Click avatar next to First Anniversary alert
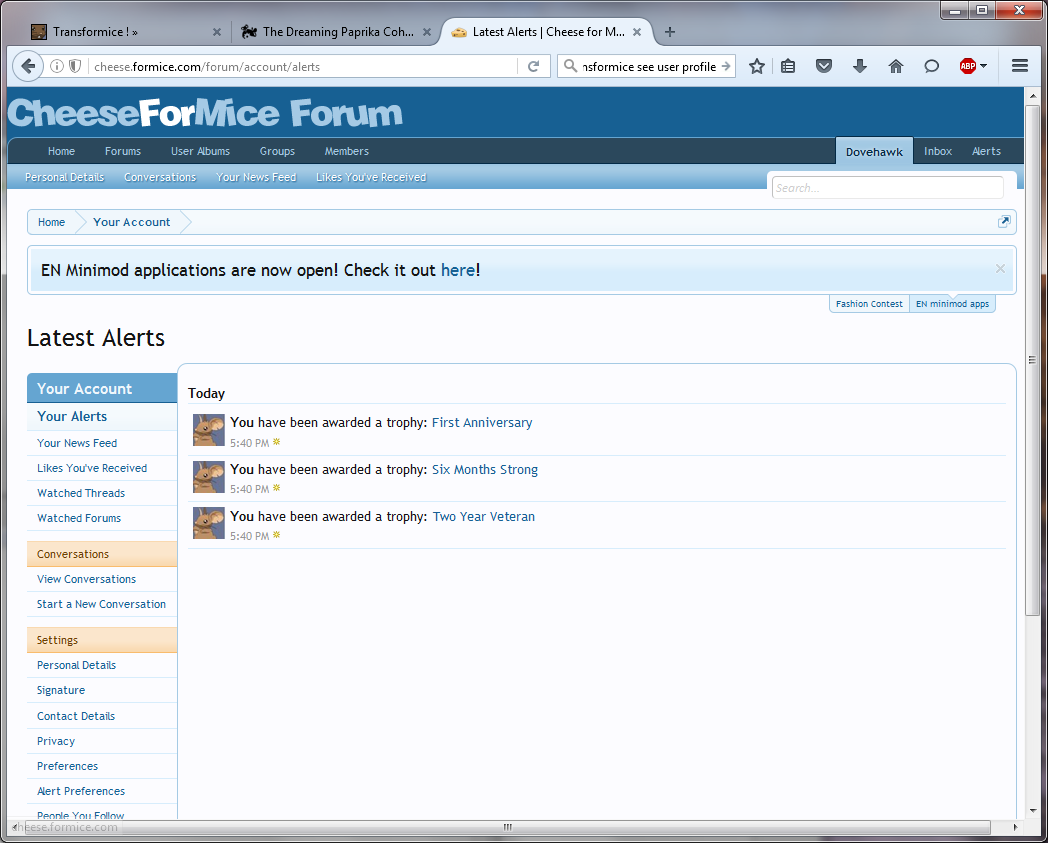1048x843 pixels. point(209,430)
